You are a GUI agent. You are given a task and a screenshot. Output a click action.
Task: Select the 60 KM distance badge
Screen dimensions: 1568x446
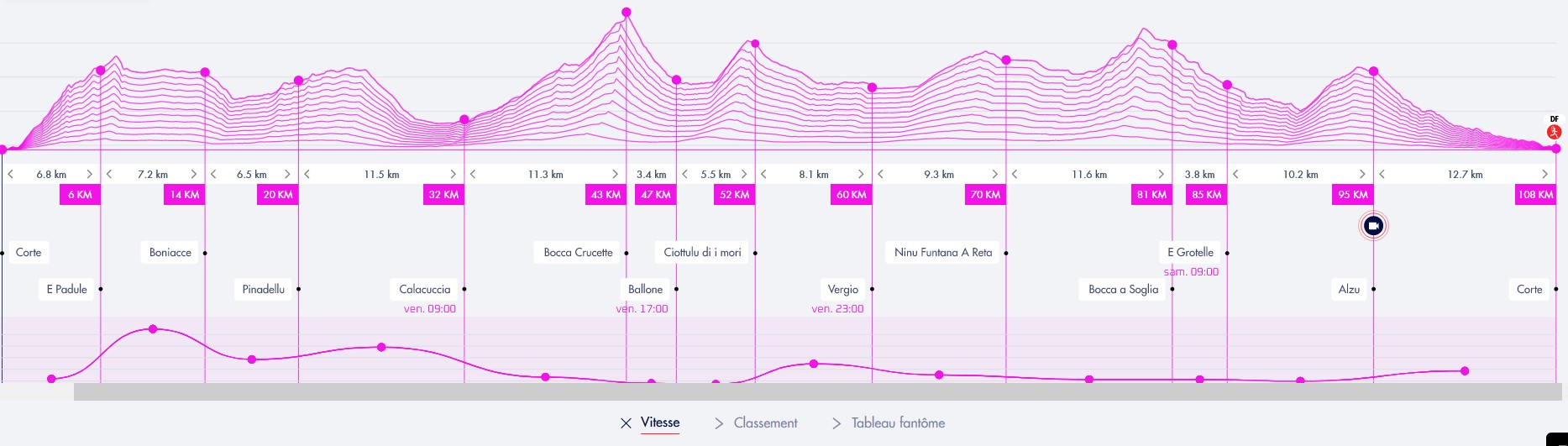coord(851,195)
